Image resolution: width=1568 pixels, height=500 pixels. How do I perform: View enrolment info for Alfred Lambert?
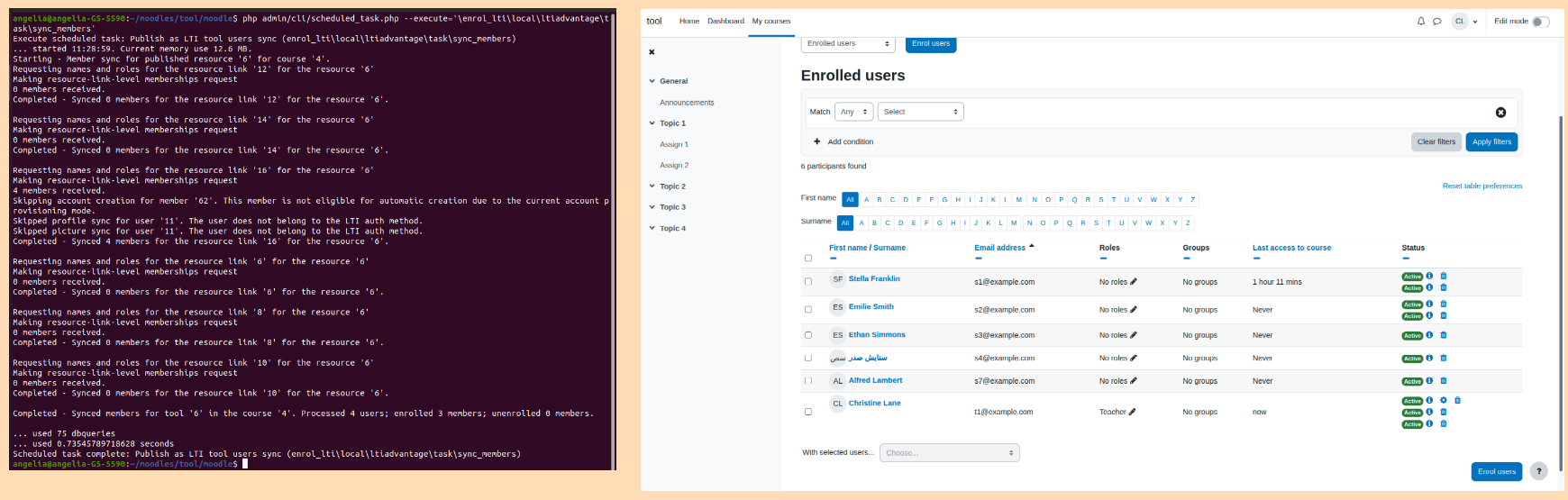1429,381
